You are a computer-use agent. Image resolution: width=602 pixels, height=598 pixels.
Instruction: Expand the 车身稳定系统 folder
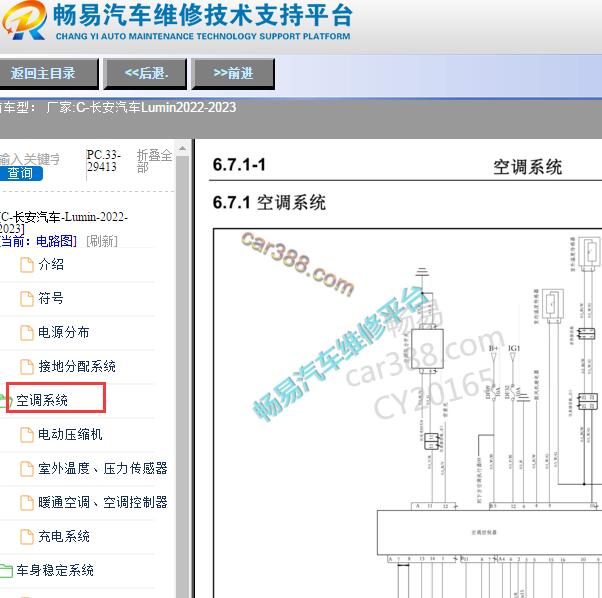click(55, 570)
